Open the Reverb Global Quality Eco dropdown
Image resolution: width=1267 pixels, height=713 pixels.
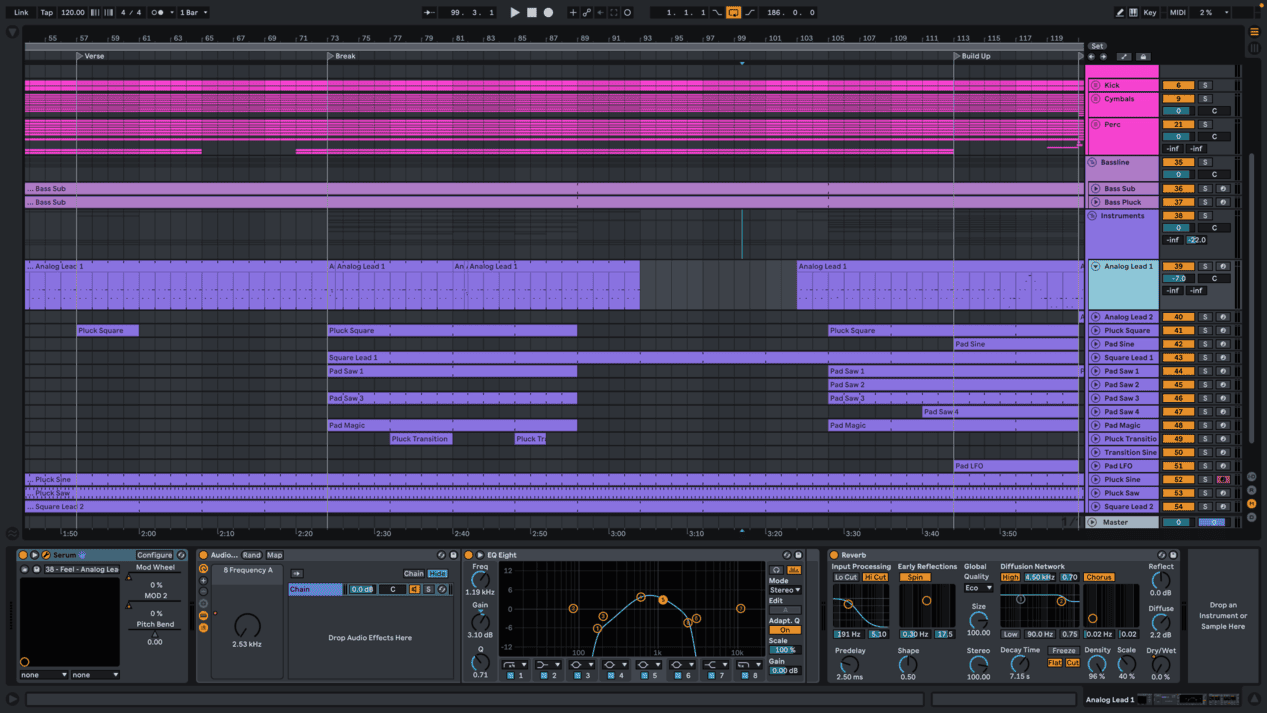click(979, 588)
